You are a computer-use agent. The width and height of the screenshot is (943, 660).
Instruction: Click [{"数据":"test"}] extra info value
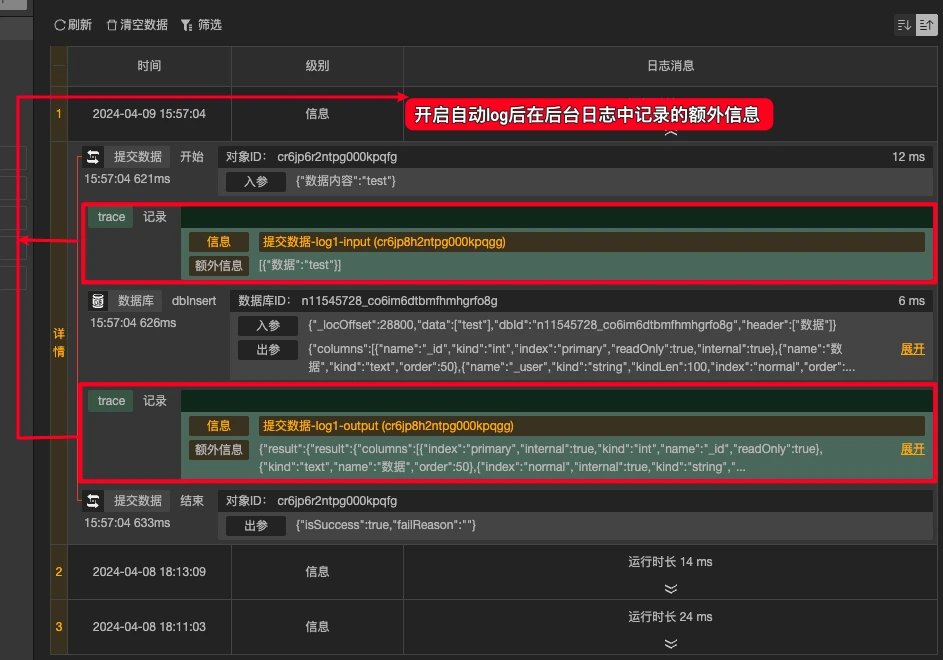tap(299, 265)
